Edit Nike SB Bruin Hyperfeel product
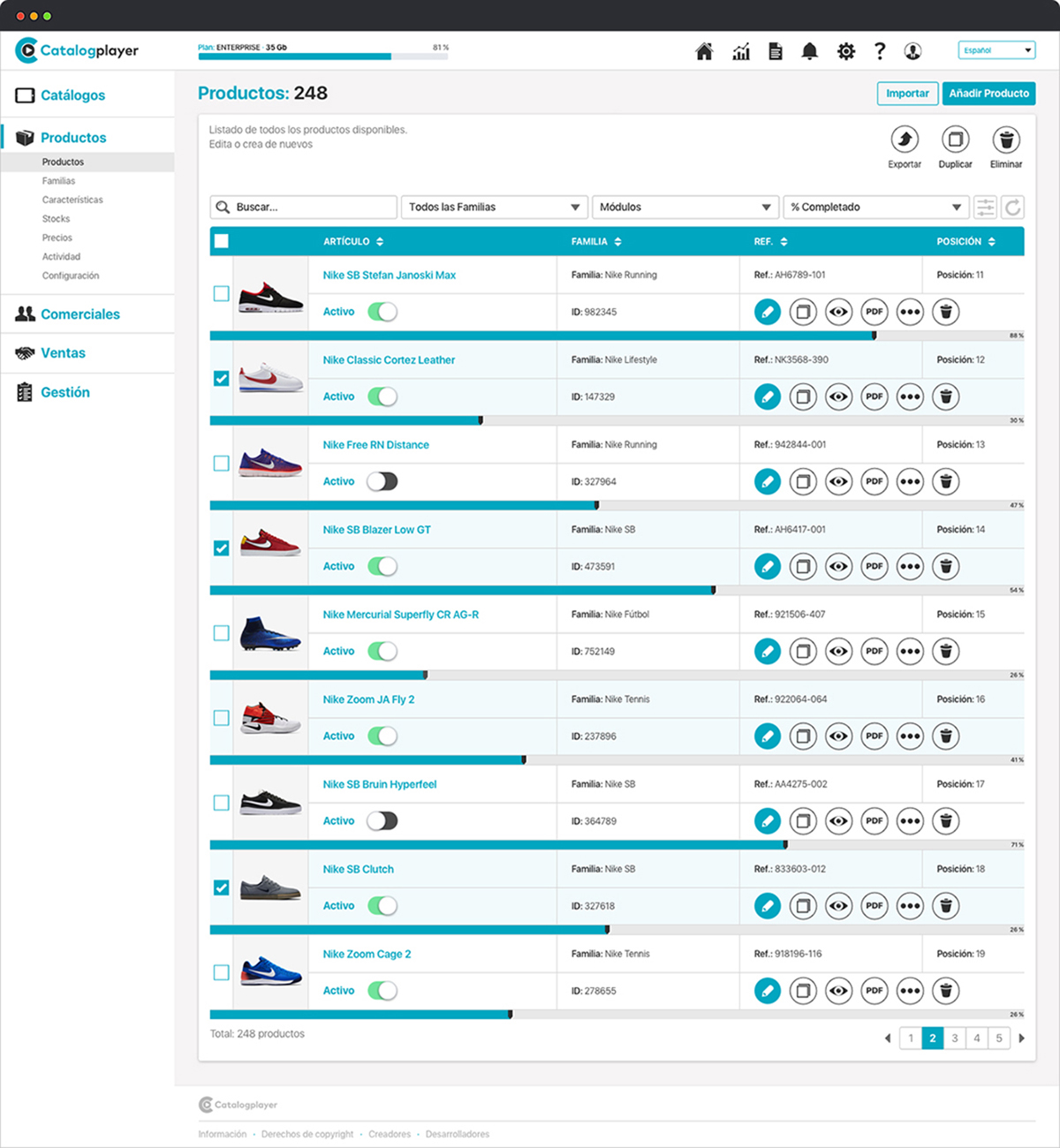Viewport: 1060px width, 1148px height. coord(768,820)
